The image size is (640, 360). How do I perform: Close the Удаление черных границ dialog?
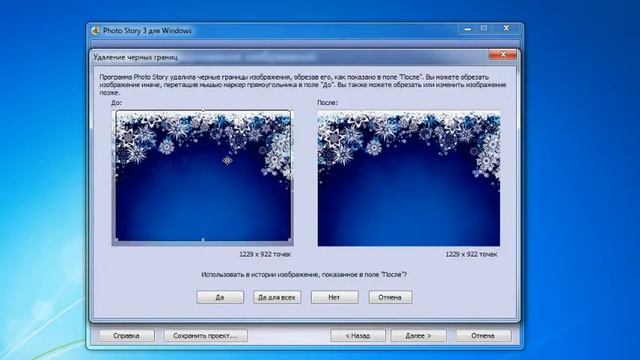pyautogui.click(x=502, y=55)
